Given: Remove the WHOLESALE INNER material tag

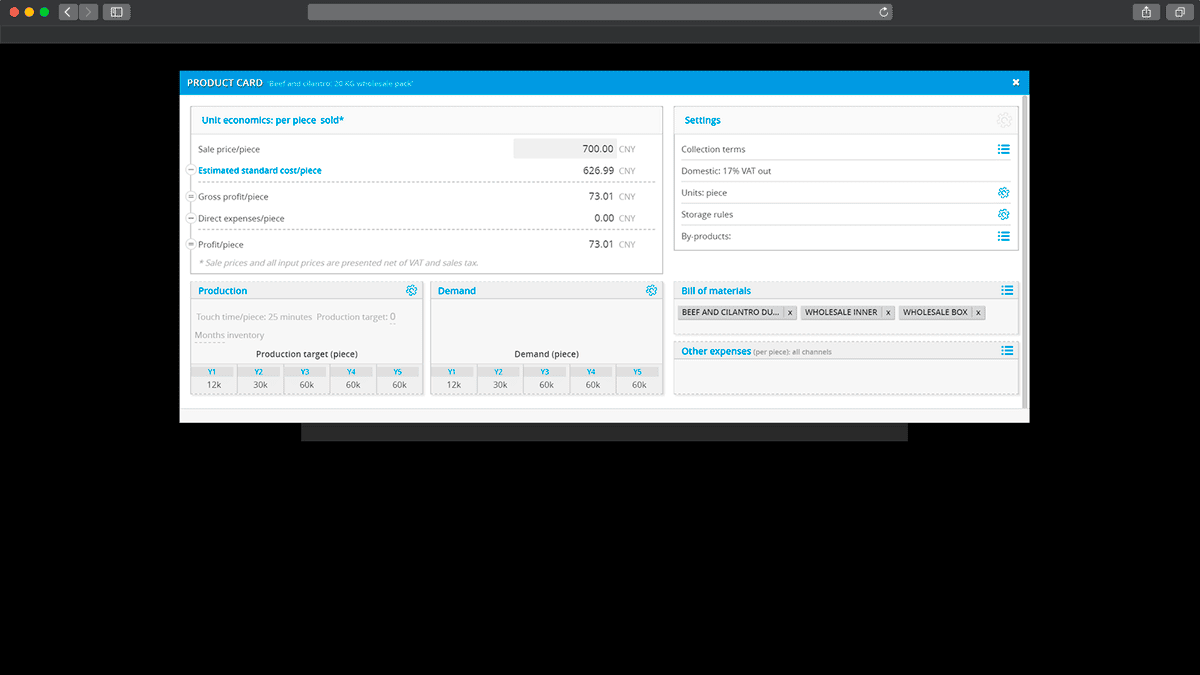Looking at the screenshot, I should (887, 313).
